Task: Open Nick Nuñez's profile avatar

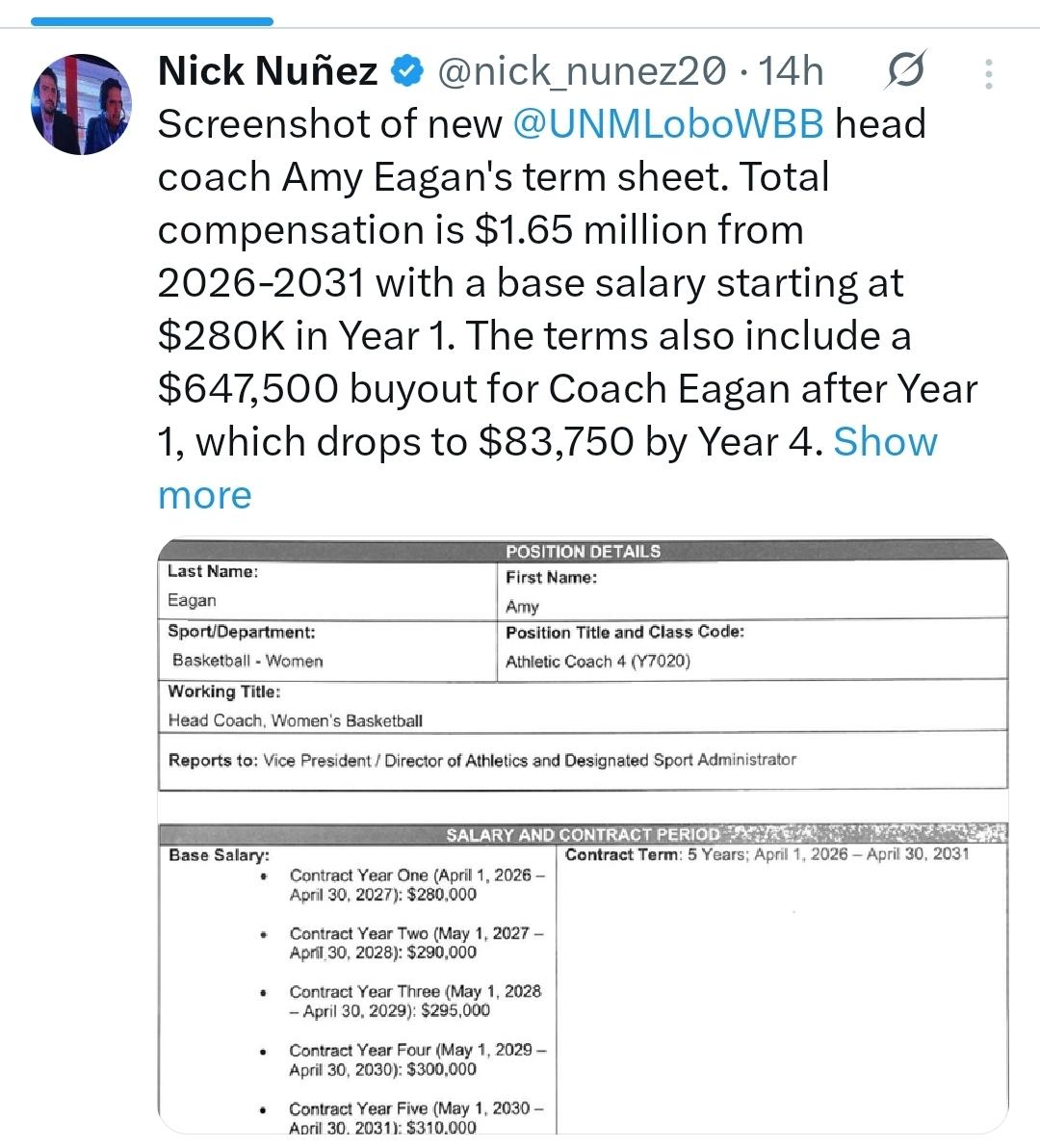Action: click(81, 105)
